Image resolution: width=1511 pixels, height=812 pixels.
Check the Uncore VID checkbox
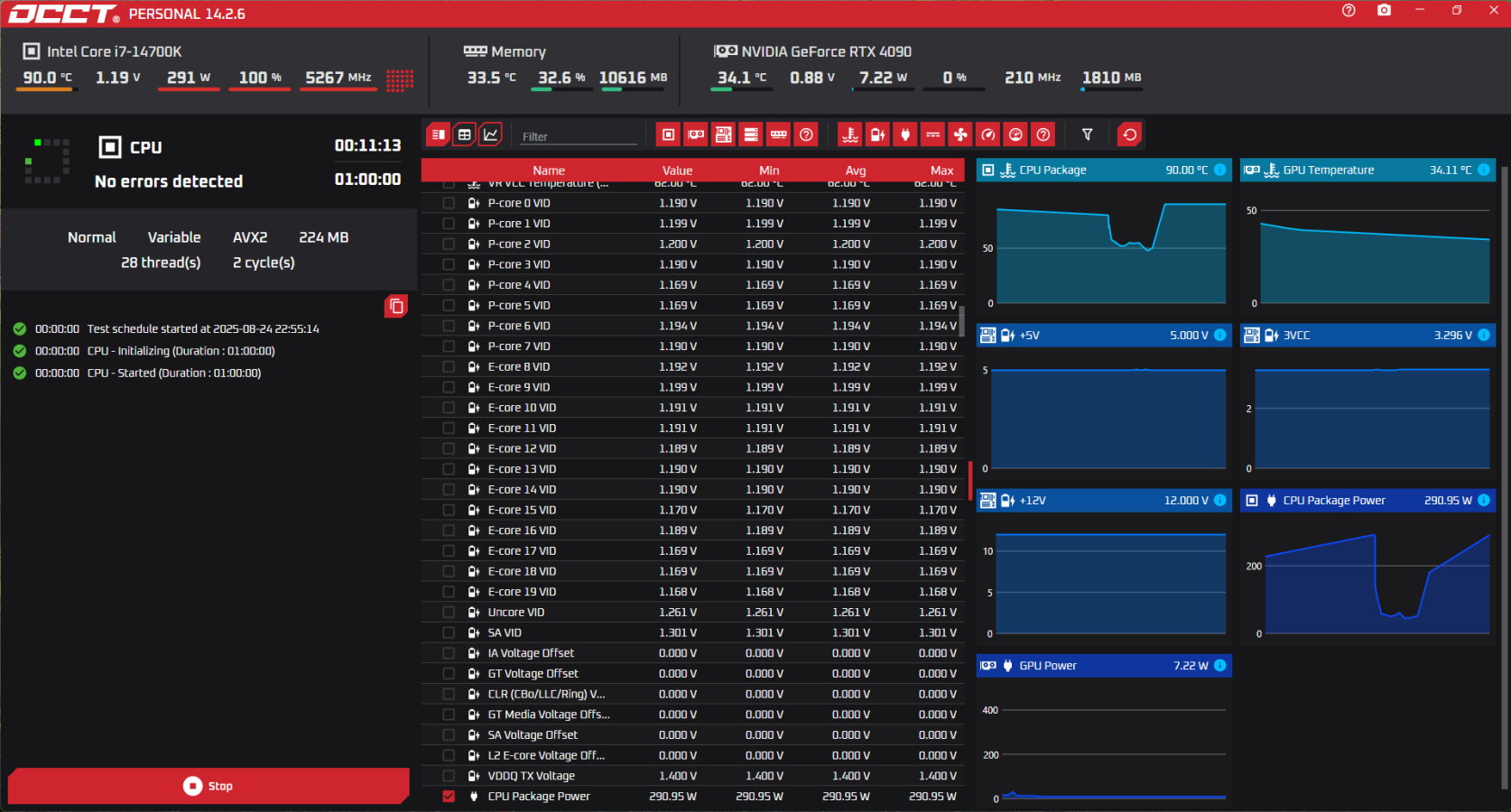(x=449, y=613)
